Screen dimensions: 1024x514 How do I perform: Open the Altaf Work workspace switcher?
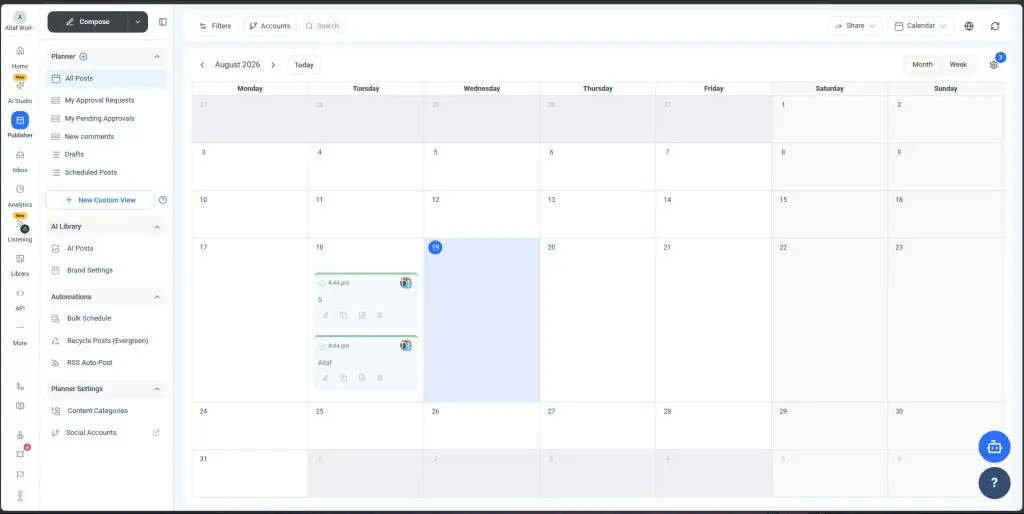20,21
